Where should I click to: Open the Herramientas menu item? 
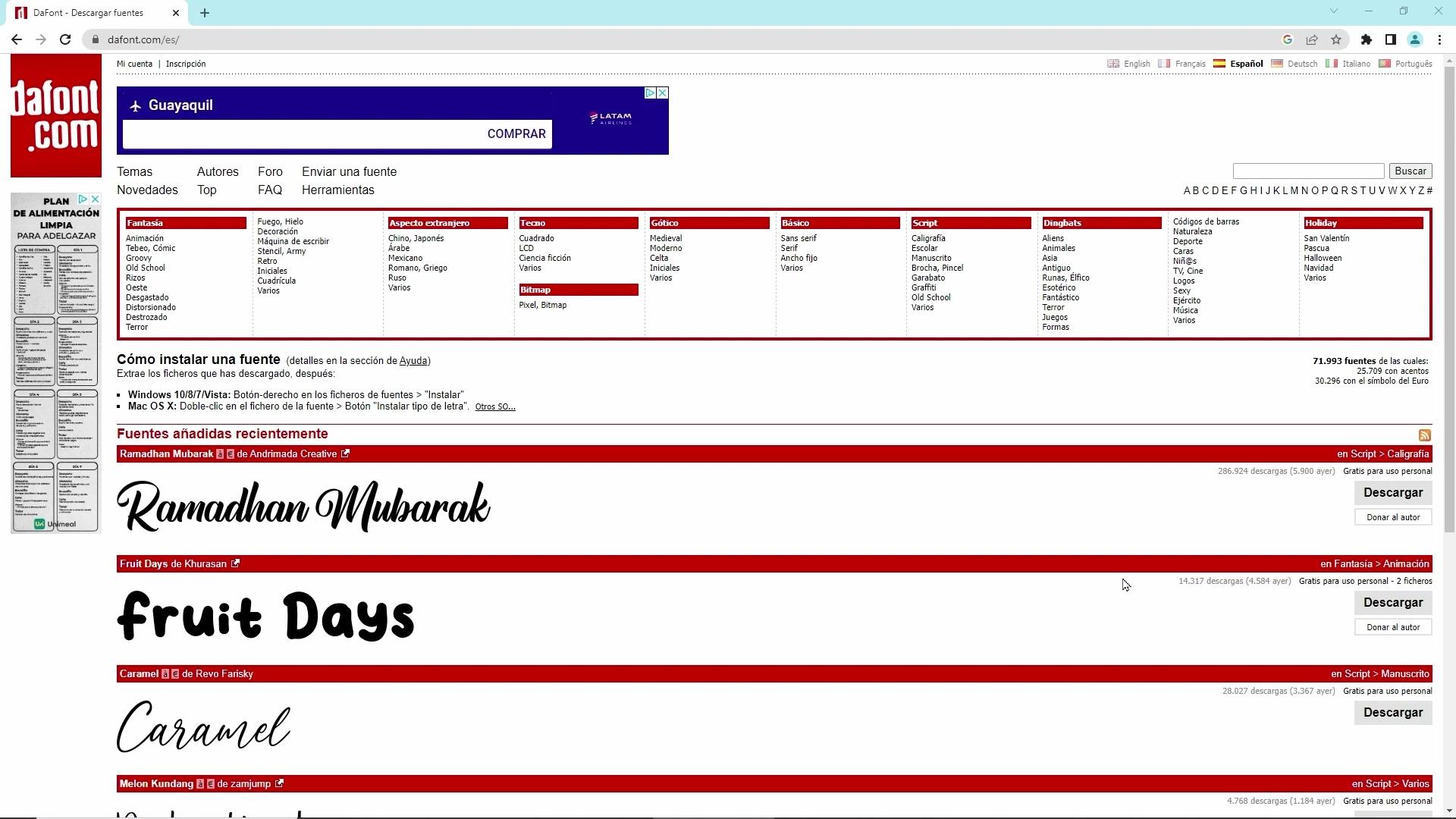tap(337, 190)
